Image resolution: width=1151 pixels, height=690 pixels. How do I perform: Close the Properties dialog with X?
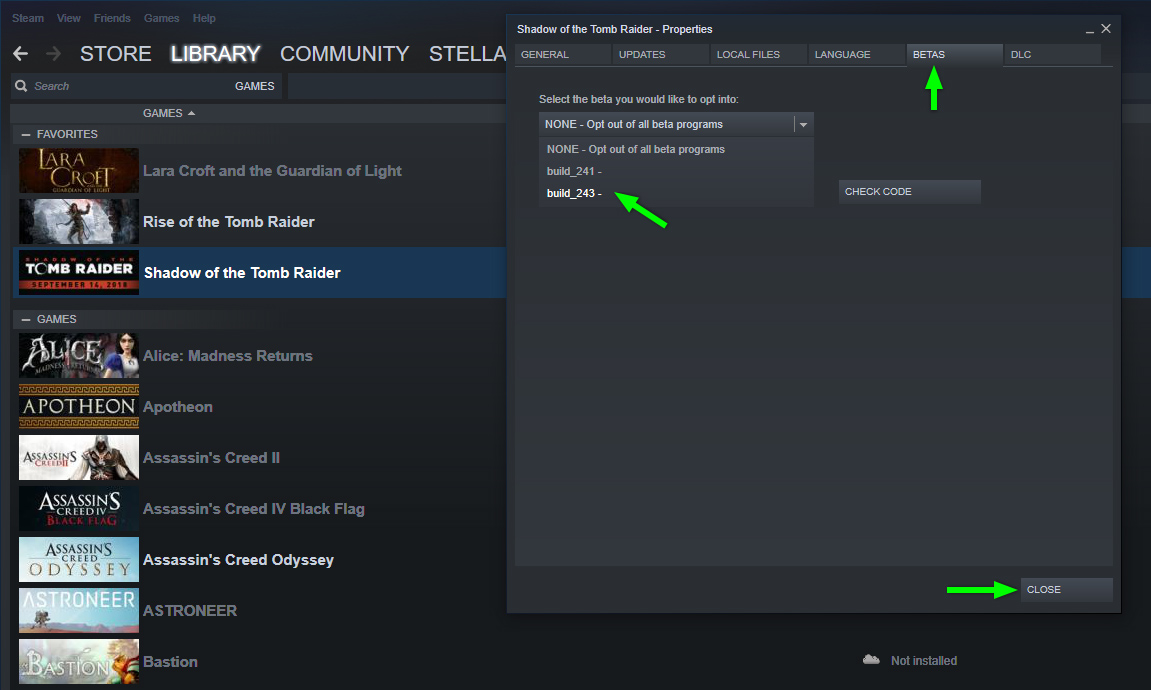pos(1105,29)
